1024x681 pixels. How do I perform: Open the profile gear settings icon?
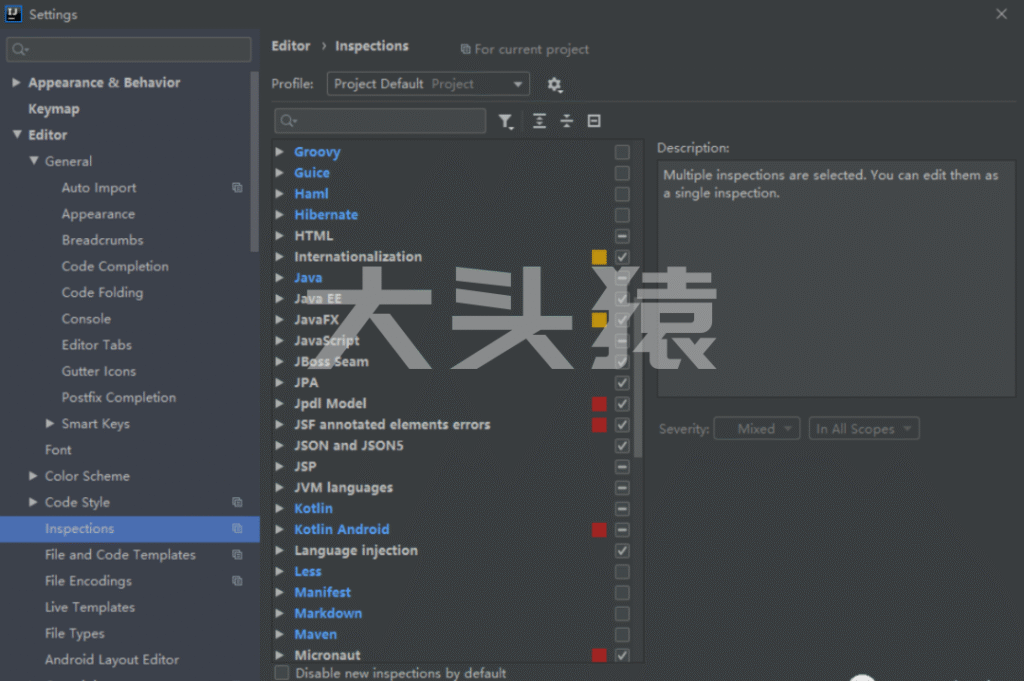555,85
